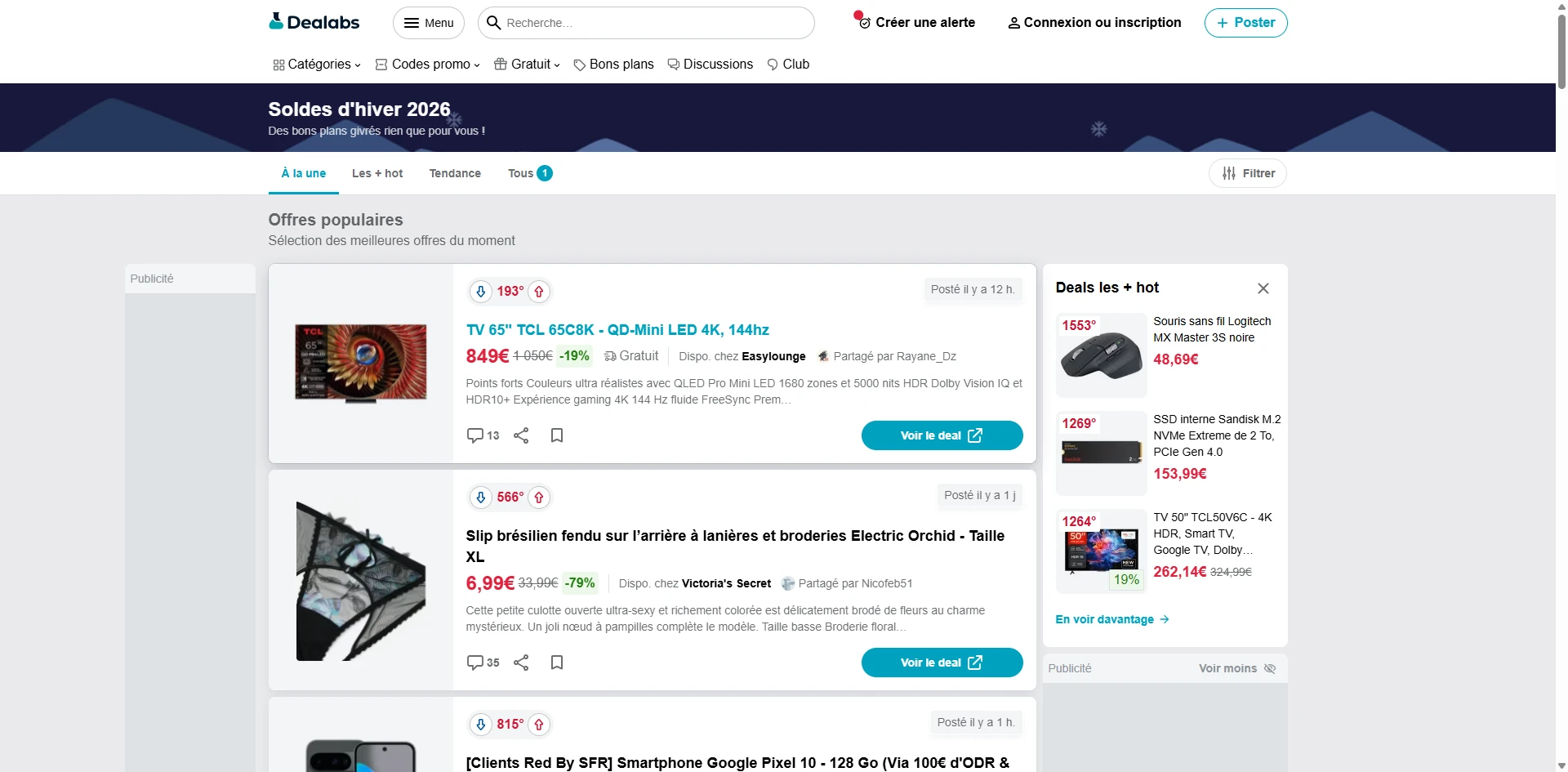Upvote the Google Pixel 10 deal
The image size is (1568, 772).
(x=539, y=725)
